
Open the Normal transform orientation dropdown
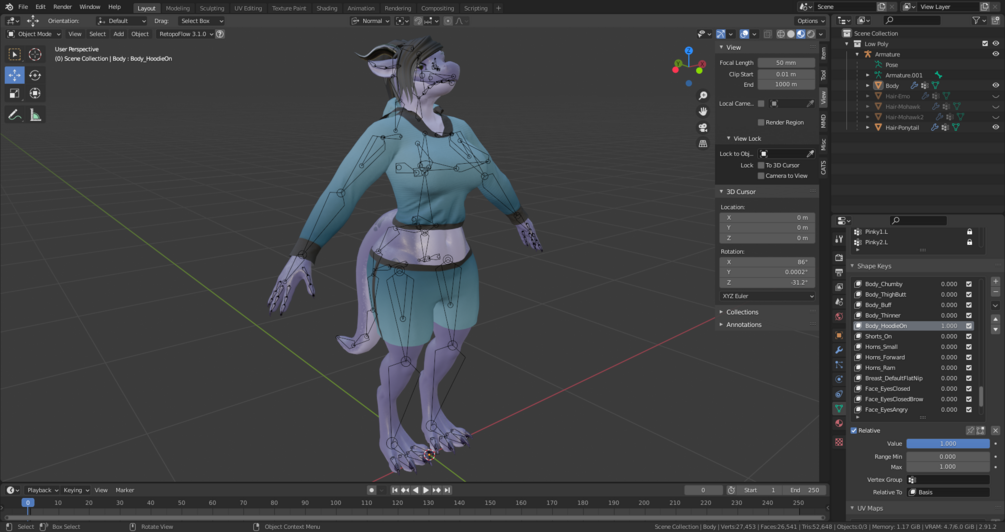(370, 21)
